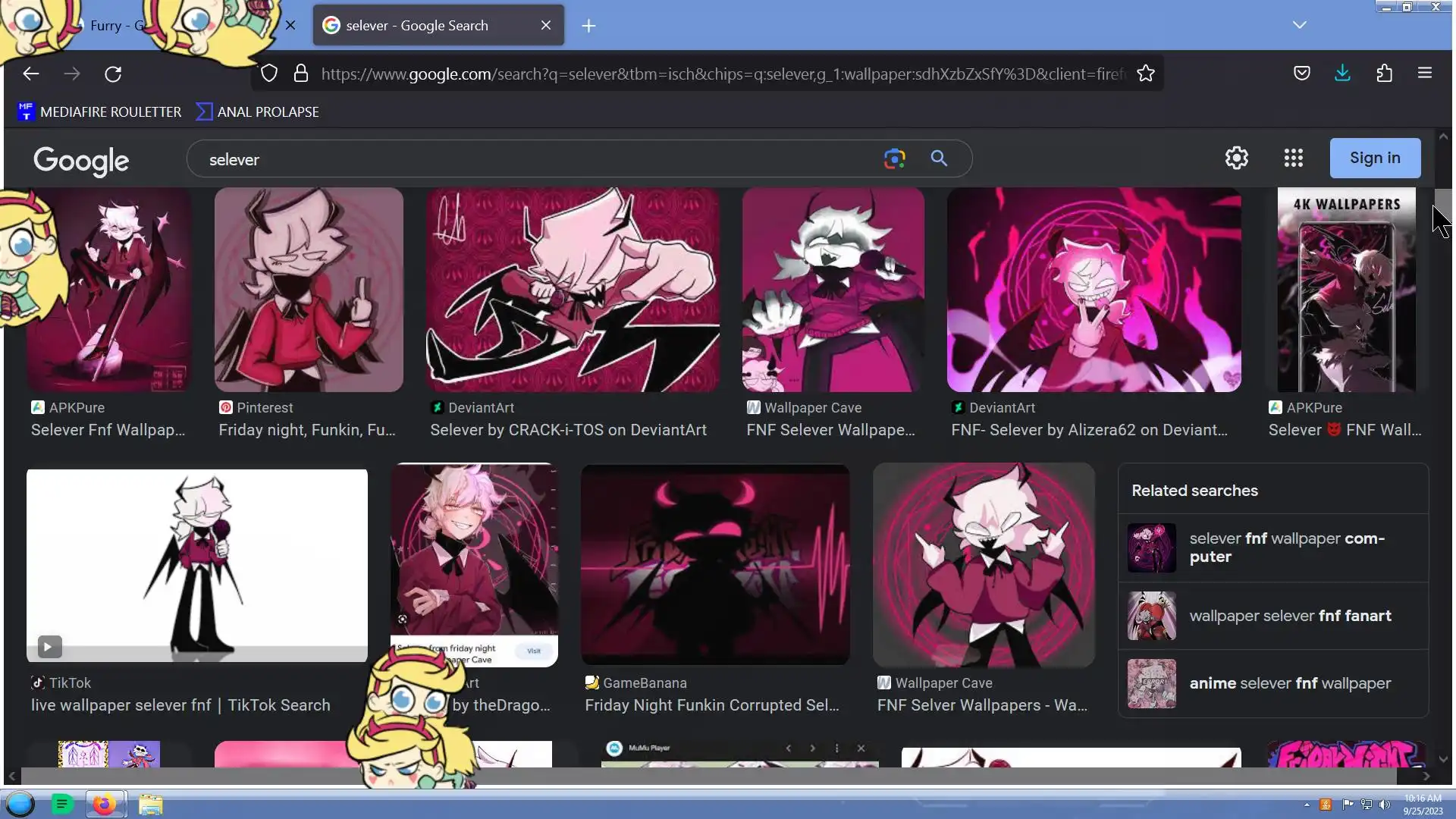Click the Google Lens camera search icon
This screenshot has width=1456, height=819.
coord(894,158)
